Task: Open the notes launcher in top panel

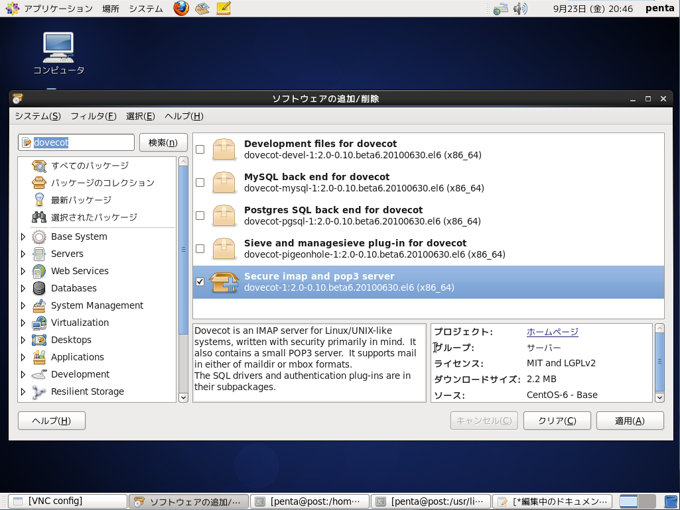Action: click(x=223, y=8)
